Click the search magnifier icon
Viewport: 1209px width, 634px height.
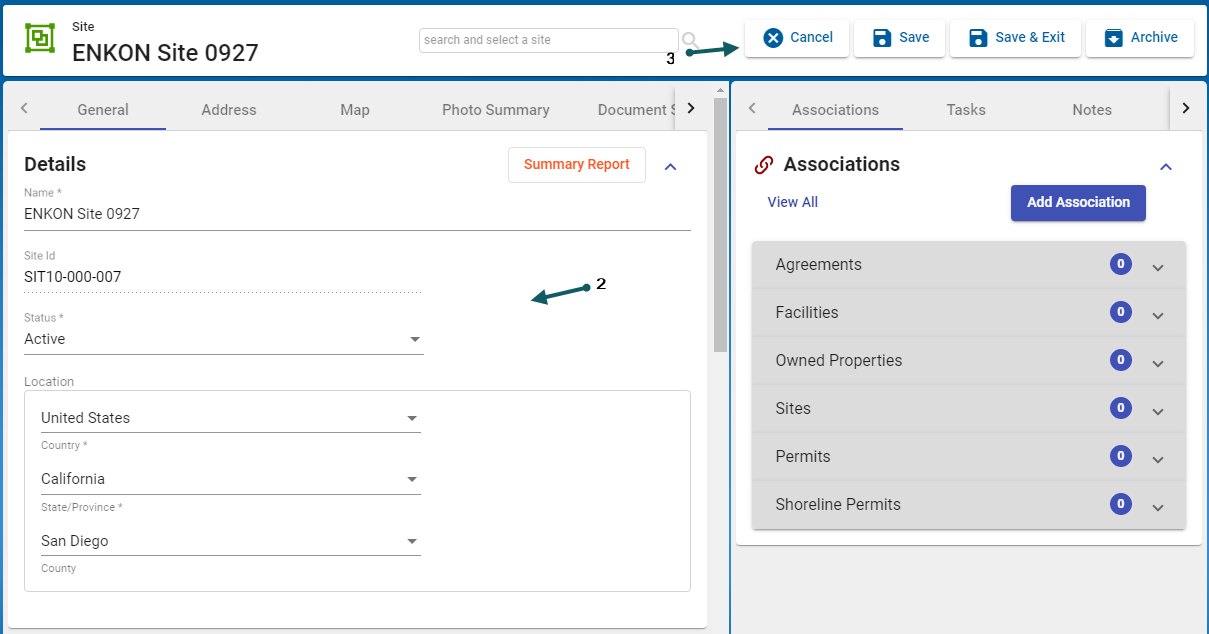pos(689,40)
